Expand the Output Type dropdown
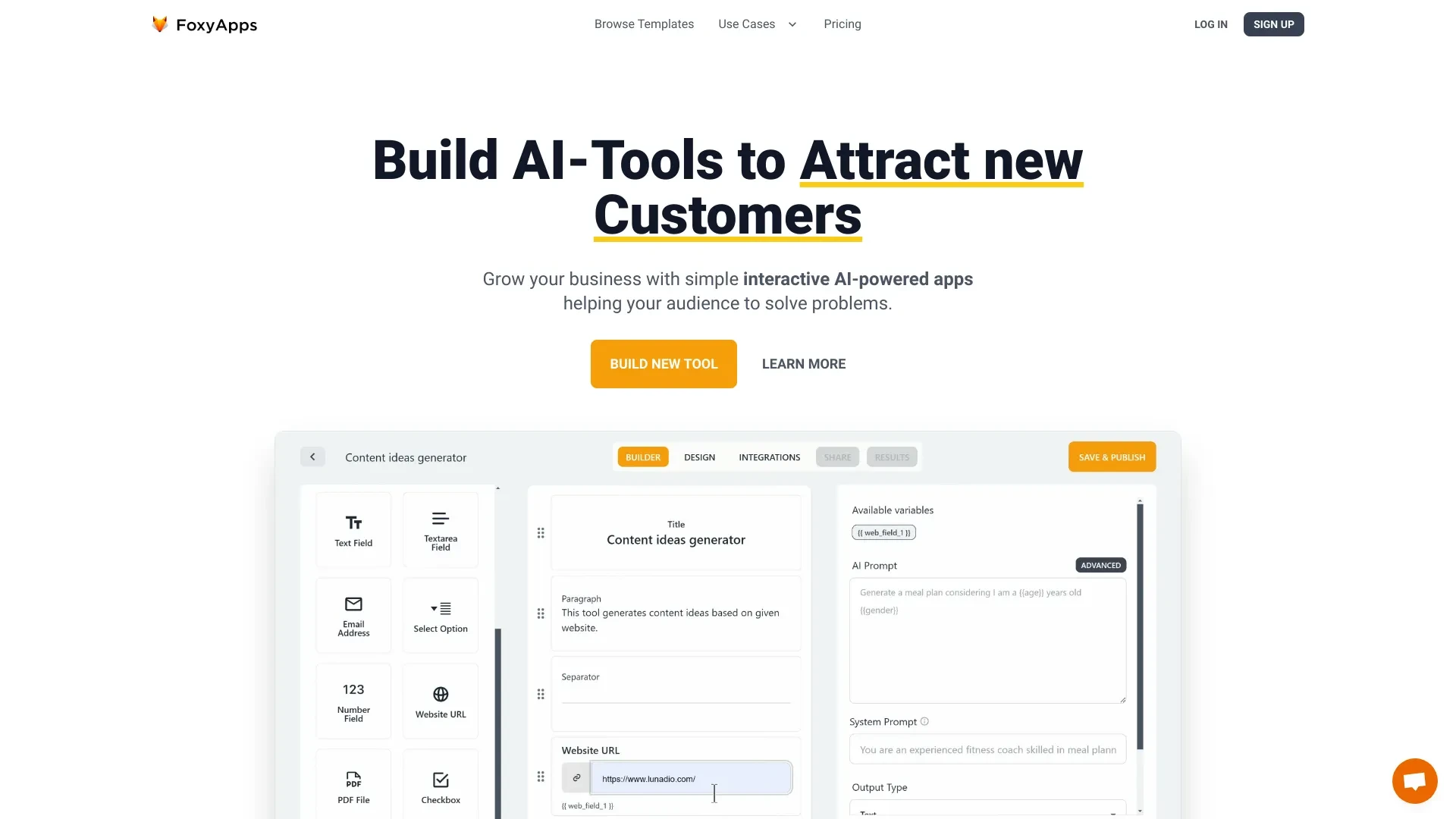 tap(988, 810)
